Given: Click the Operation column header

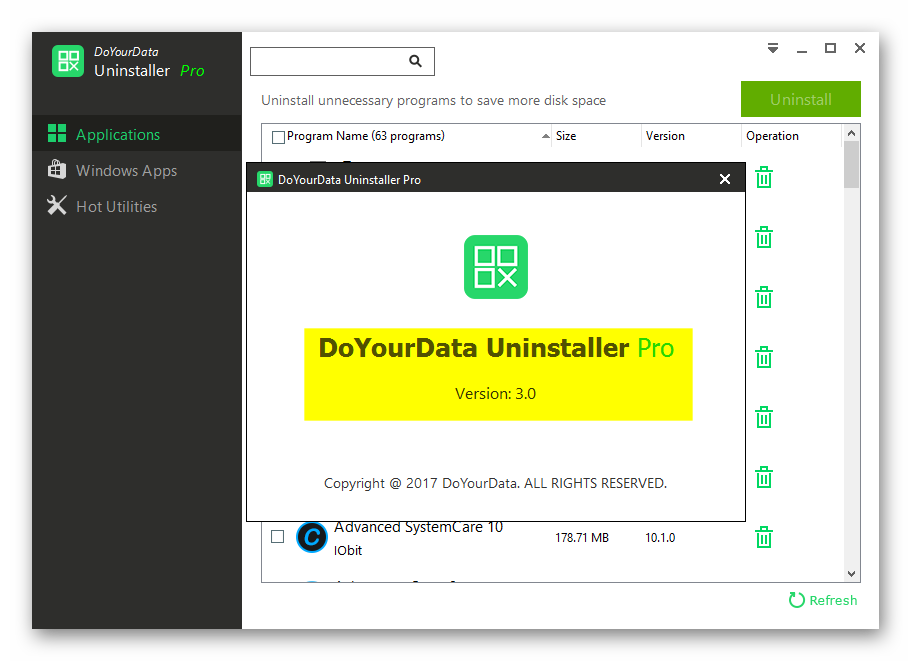Looking at the screenshot, I should [772, 136].
